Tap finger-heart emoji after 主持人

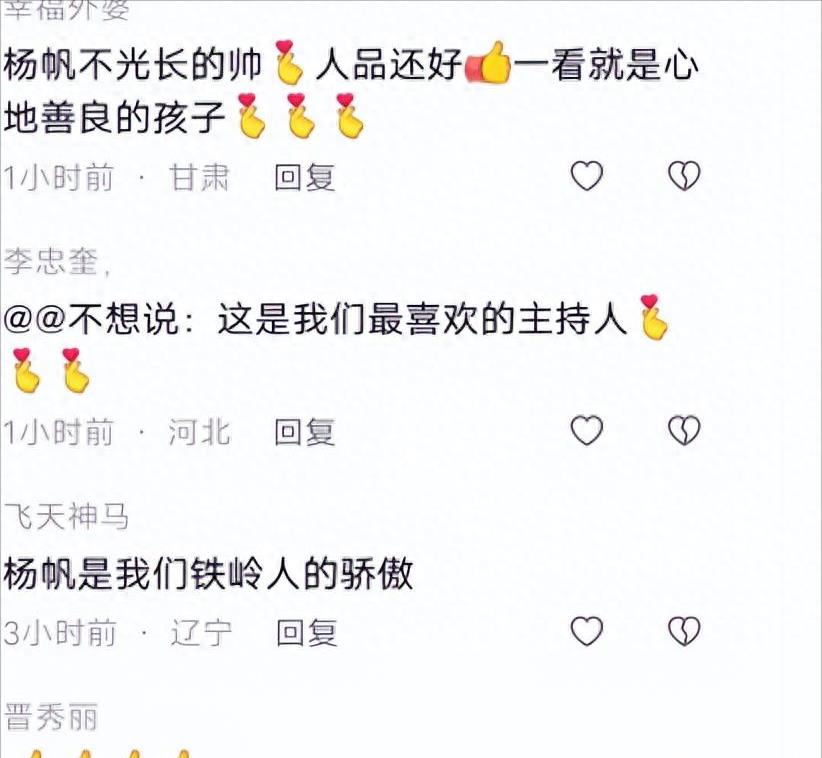click(x=652, y=318)
